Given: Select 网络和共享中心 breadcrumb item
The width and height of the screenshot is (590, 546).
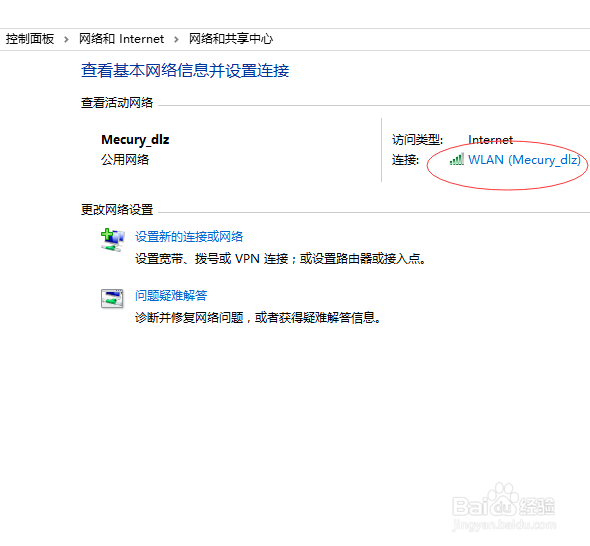Looking at the screenshot, I should (231, 39).
